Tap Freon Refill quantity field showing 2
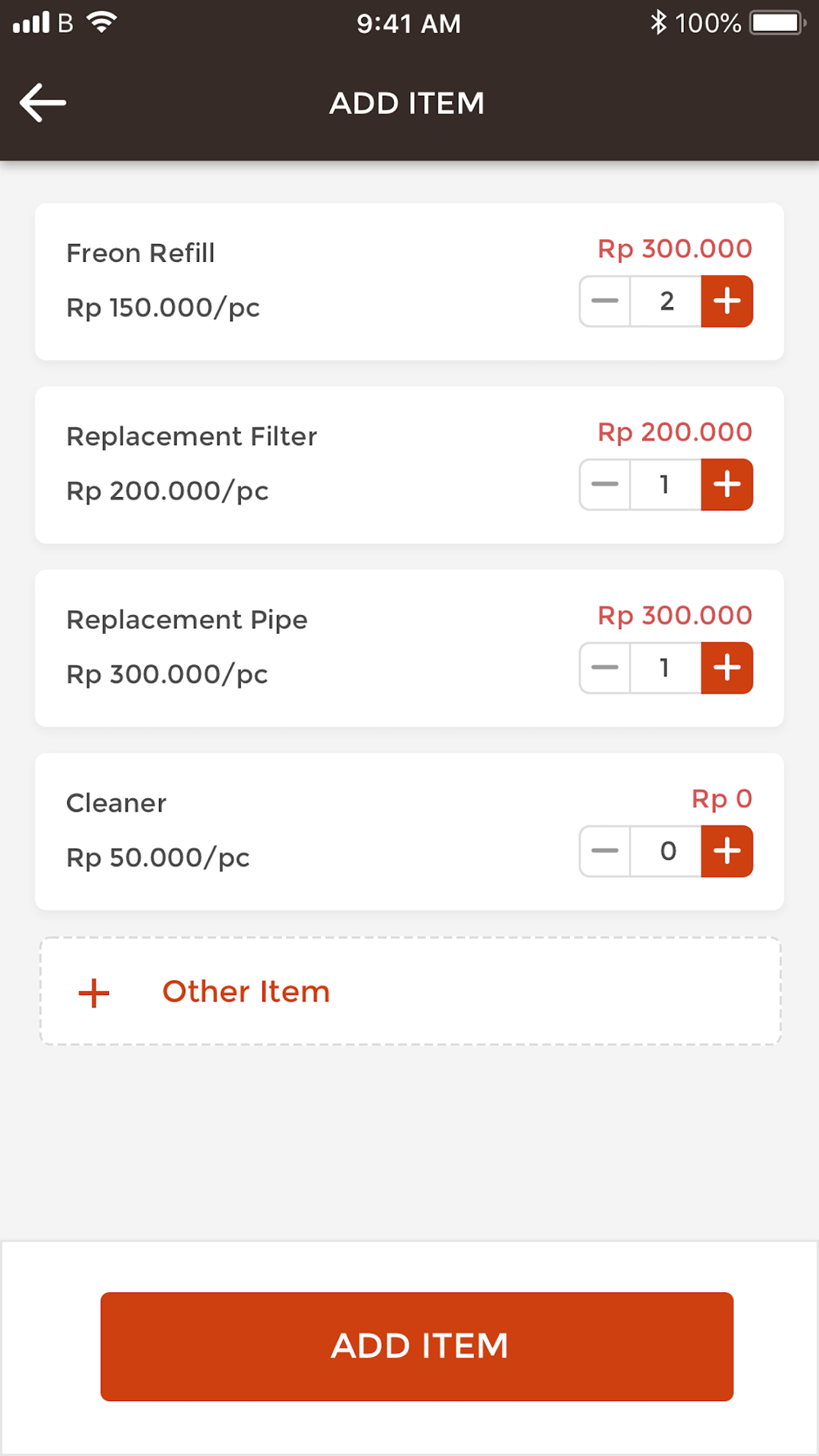 666,301
